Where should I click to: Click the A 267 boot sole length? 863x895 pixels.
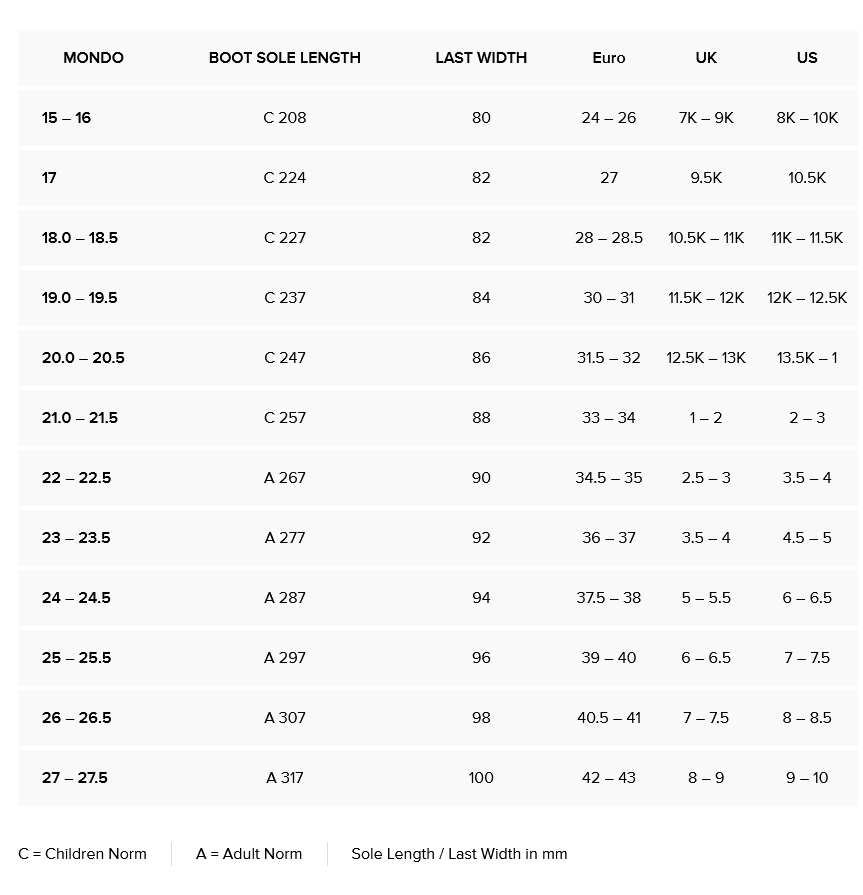285,478
